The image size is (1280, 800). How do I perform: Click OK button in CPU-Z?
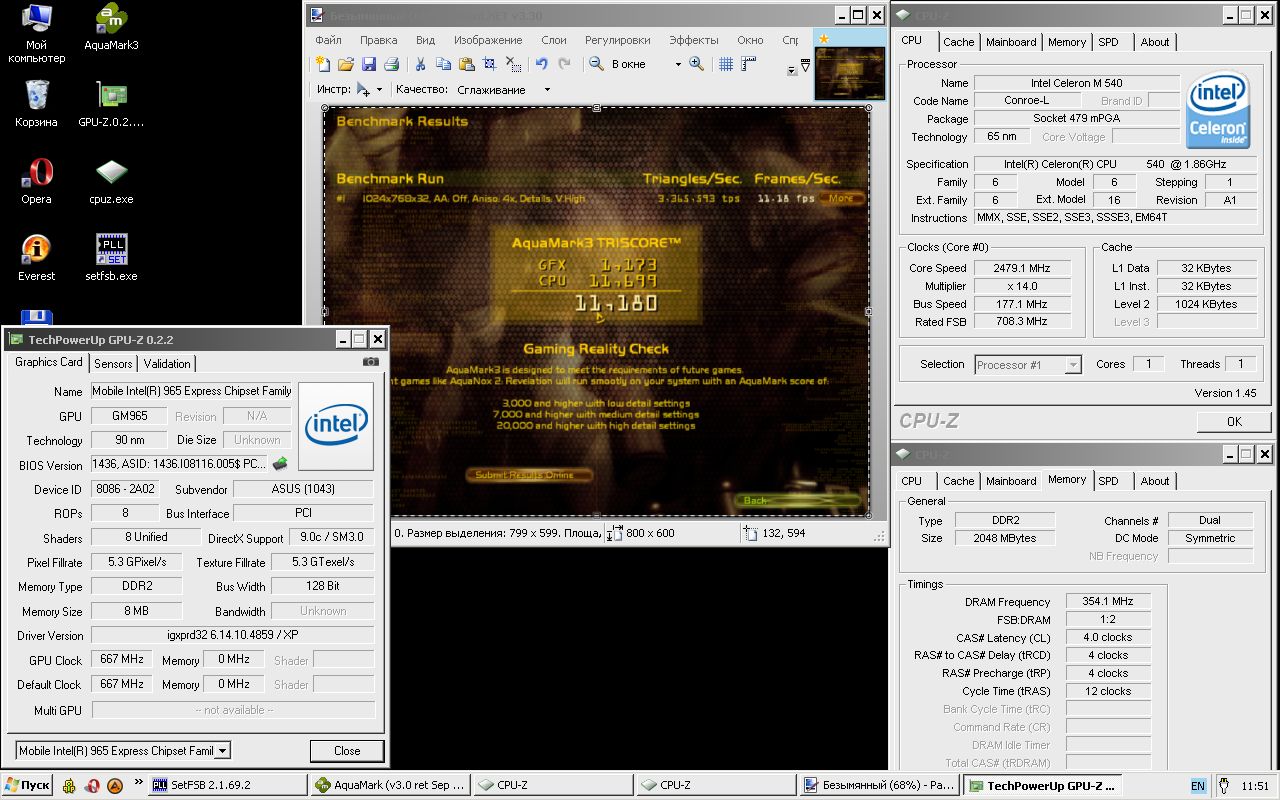coord(1234,421)
